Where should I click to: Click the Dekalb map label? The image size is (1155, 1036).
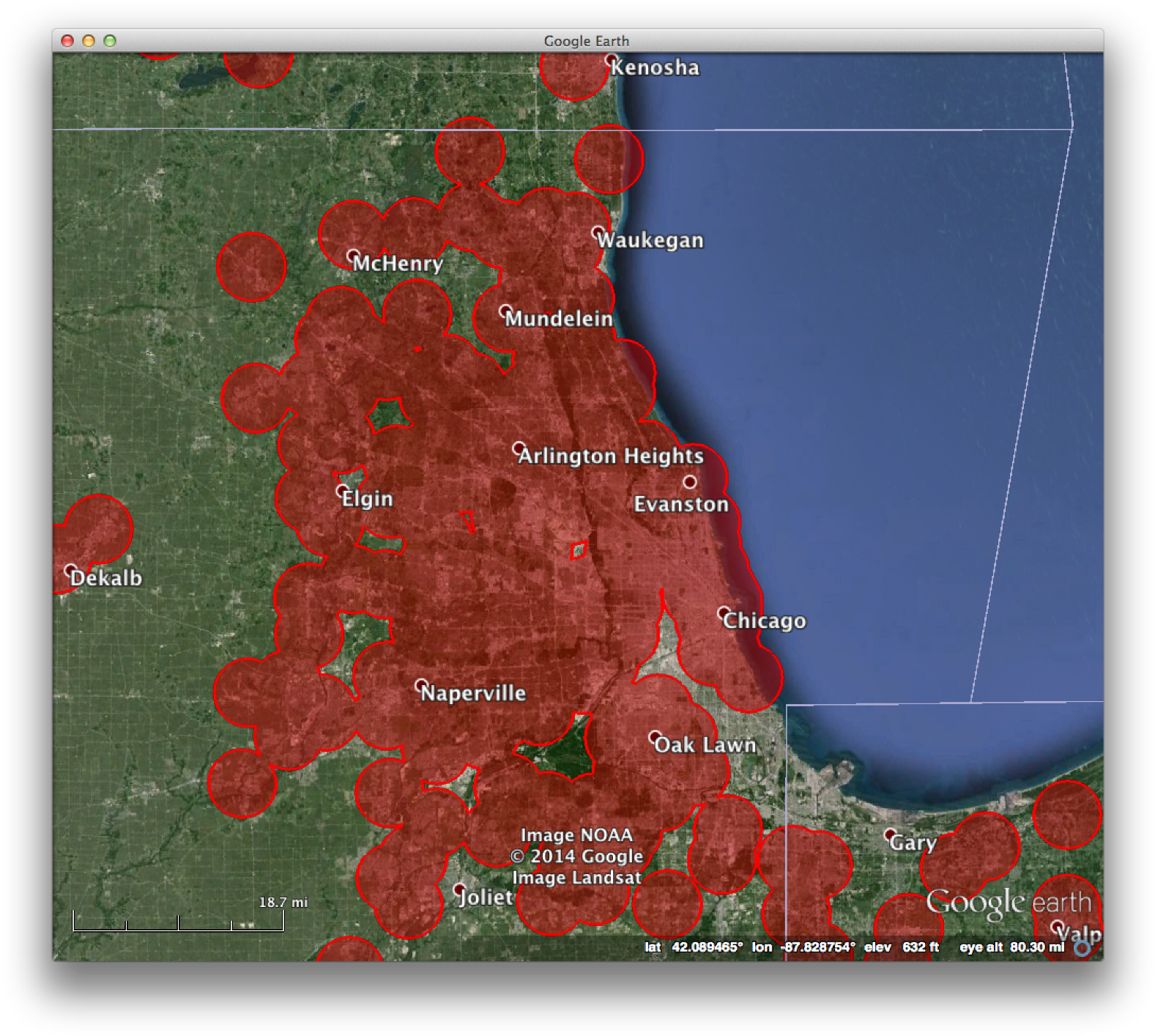tap(106, 578)
